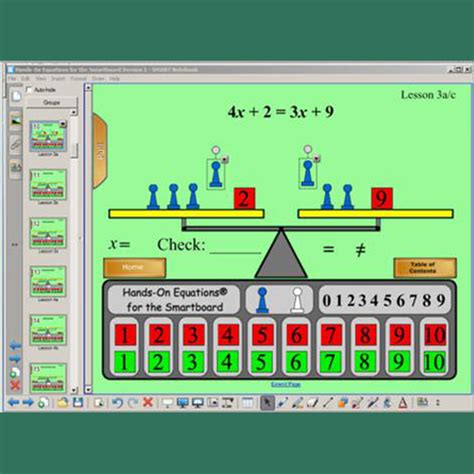Image resolution: width=474 pixels, height=474 pixels.
Task: Toggle dual page display
Action: pos(197,403)
